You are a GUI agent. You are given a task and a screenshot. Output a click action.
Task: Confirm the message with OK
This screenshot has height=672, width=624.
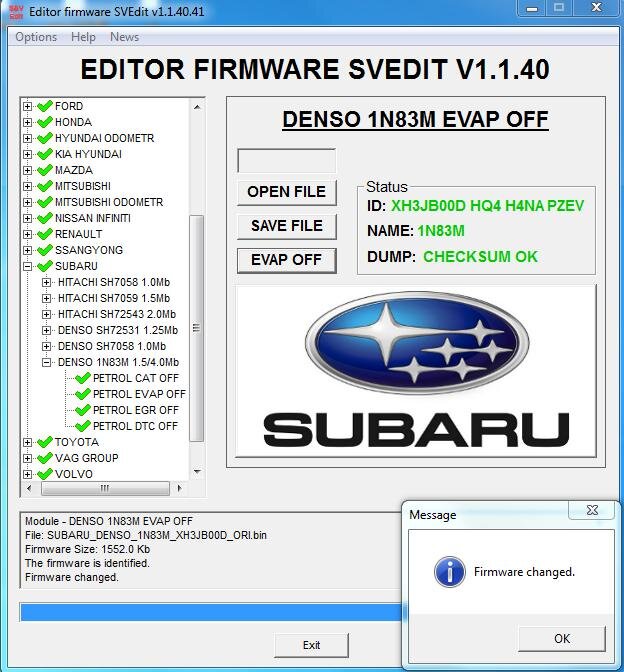click(x=562, y=639)
